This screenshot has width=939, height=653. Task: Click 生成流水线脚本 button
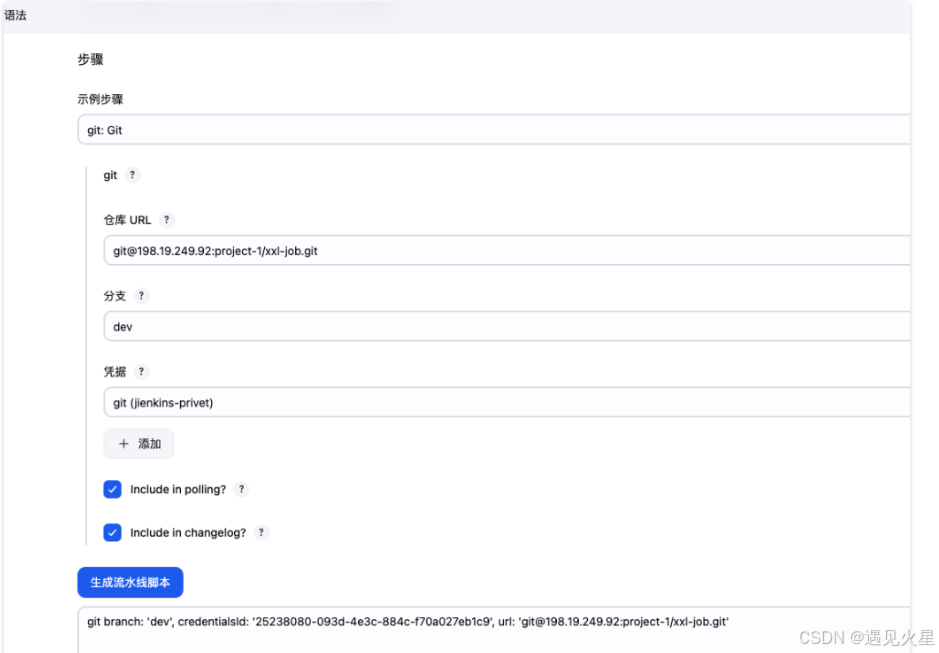tap(130, 582)
